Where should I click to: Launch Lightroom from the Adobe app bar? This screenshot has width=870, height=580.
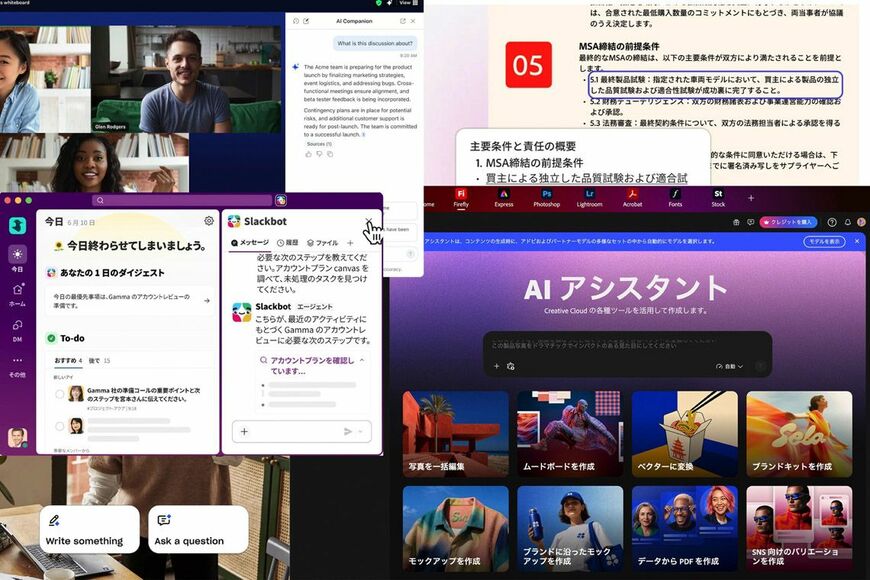tap(589, 197)
